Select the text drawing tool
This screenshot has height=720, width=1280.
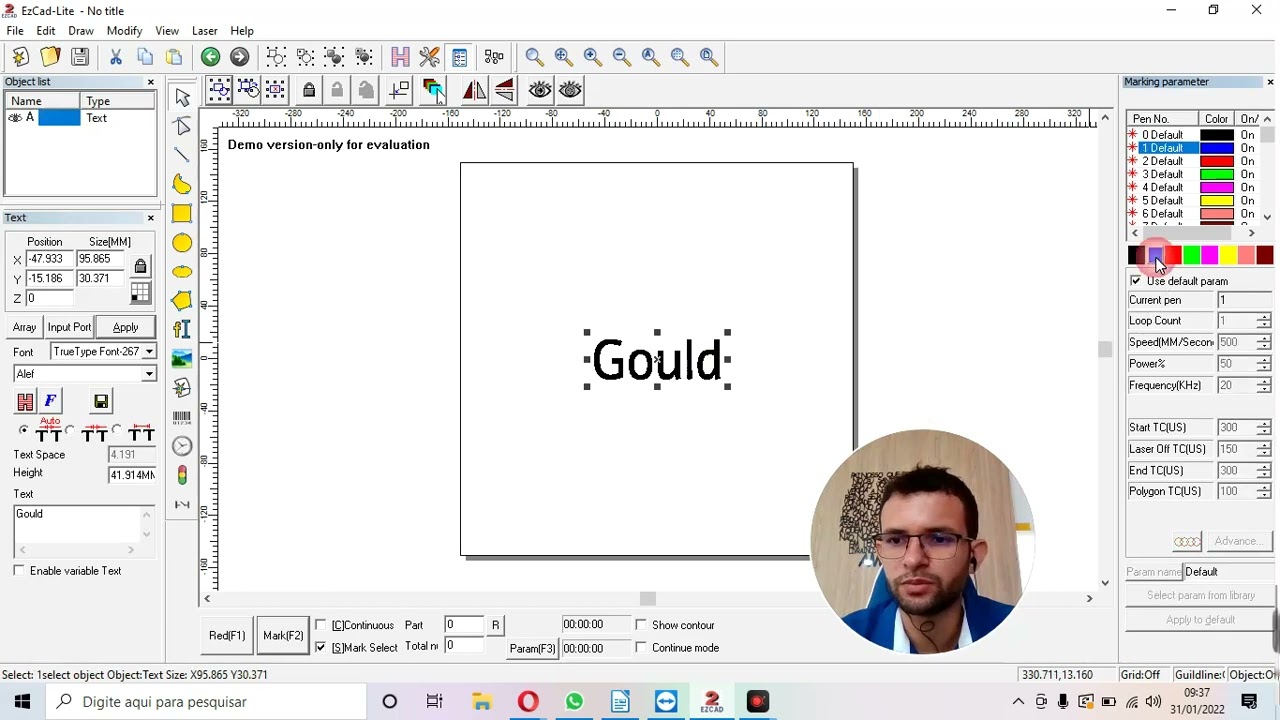point(182,329)
